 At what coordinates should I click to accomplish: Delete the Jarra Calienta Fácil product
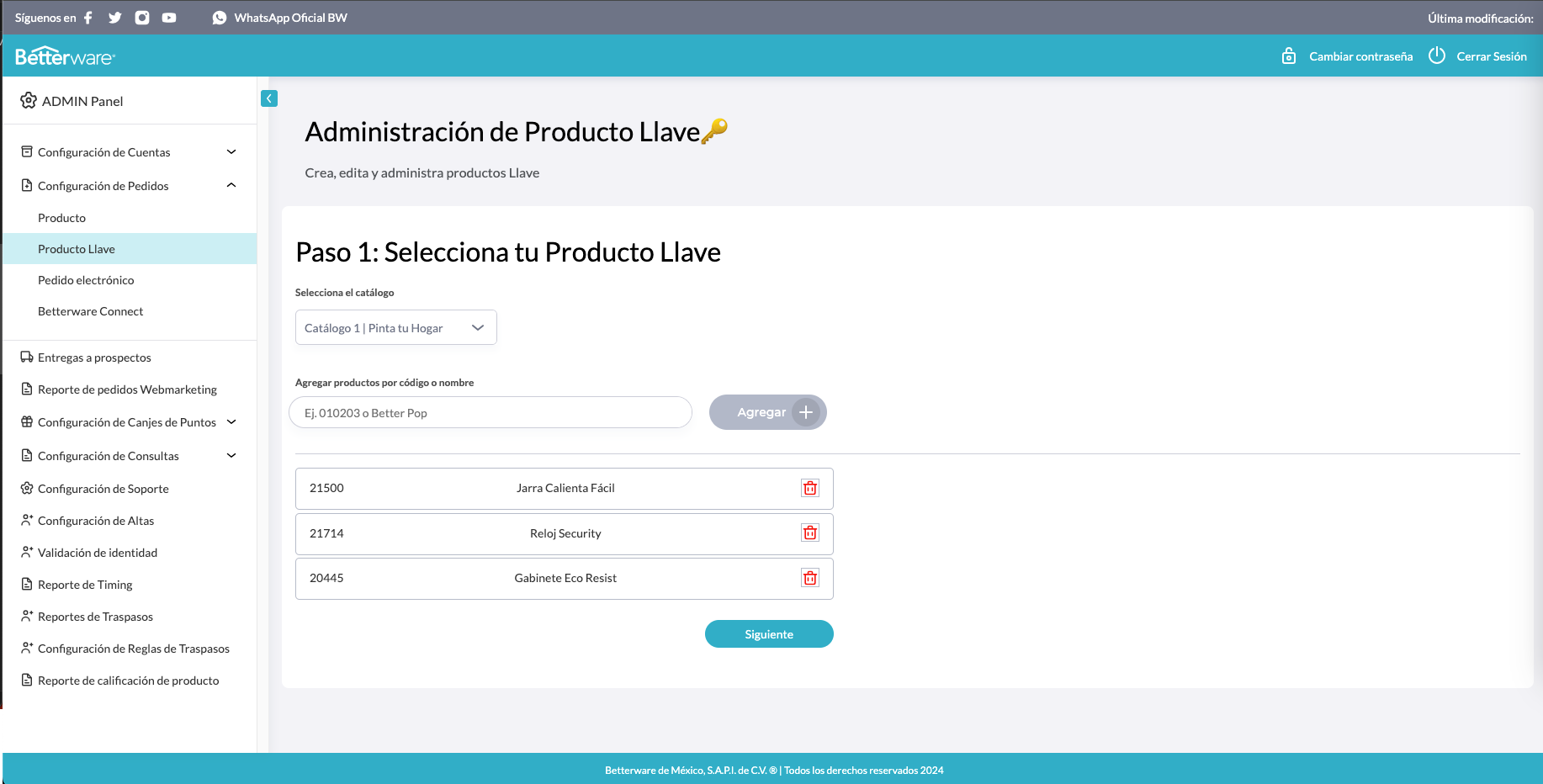pyautogui.click(x=810, y=488)
